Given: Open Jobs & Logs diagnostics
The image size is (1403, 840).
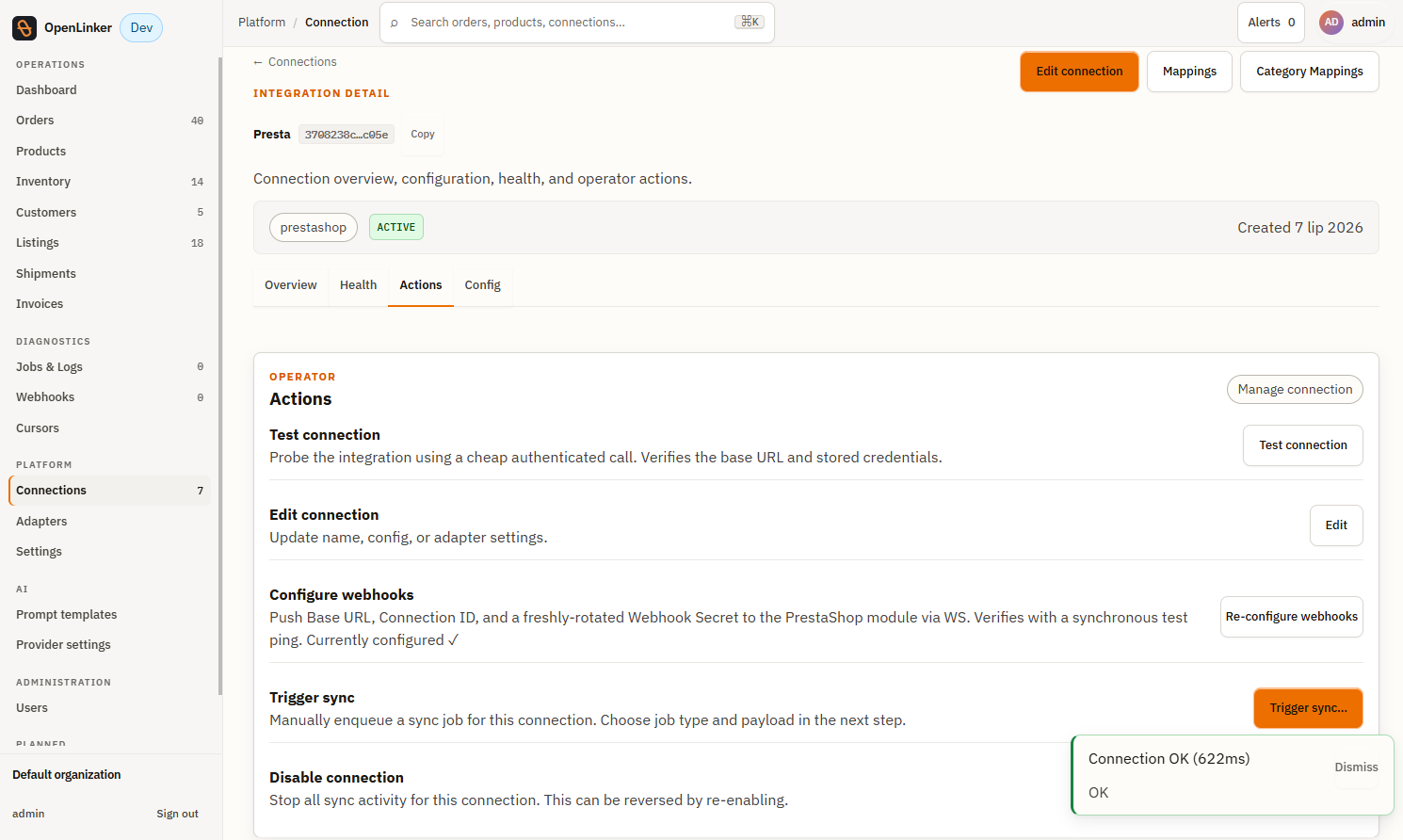Looking at the screenshot, I should tap(109, 367).
